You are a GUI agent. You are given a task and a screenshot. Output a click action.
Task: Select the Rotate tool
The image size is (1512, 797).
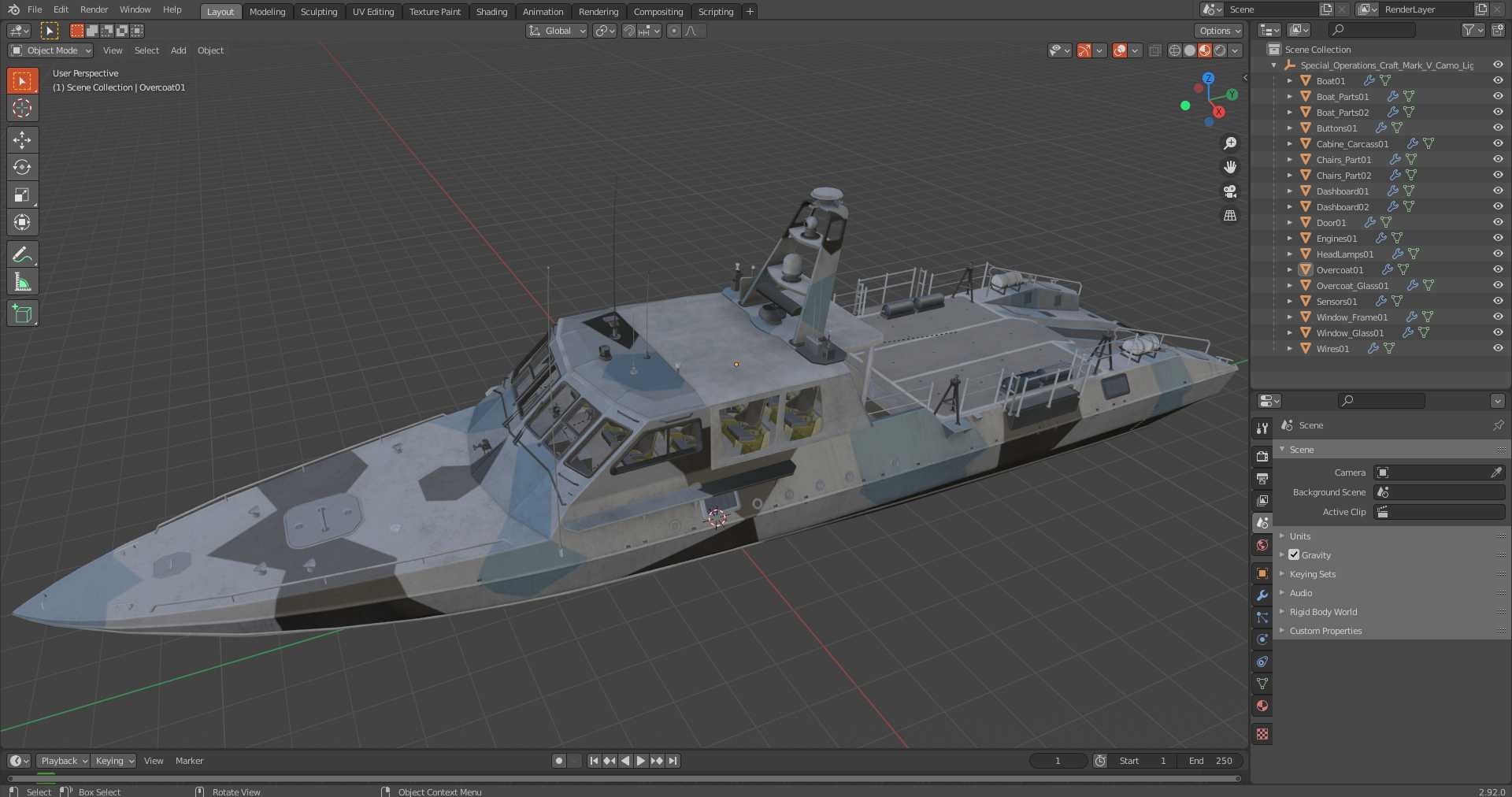tap(22, 167)
